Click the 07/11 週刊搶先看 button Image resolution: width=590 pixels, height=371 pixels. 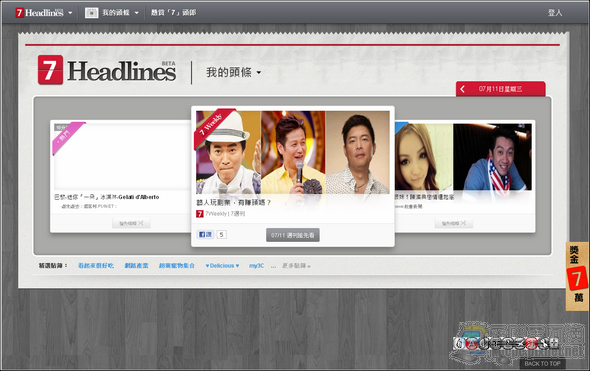(x=293, y=235)
